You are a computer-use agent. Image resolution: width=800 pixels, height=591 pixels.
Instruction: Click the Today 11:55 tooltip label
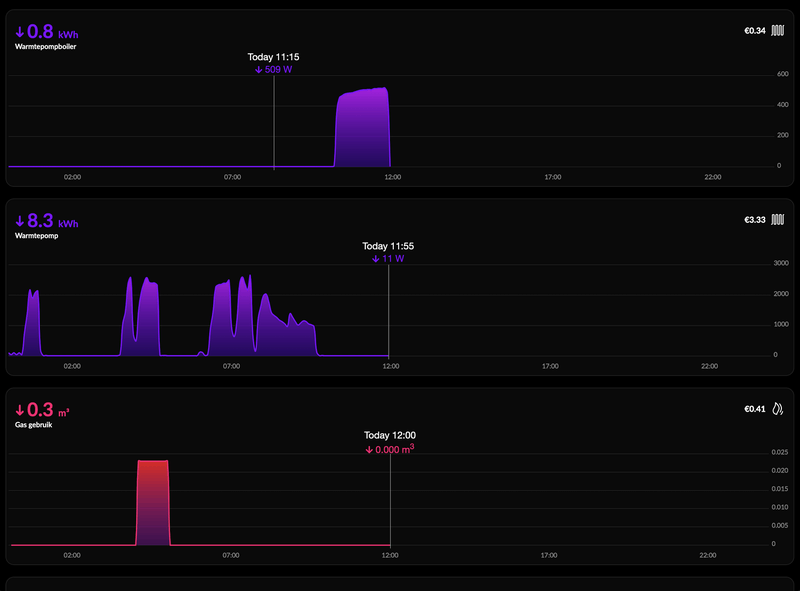pos(388,246)
